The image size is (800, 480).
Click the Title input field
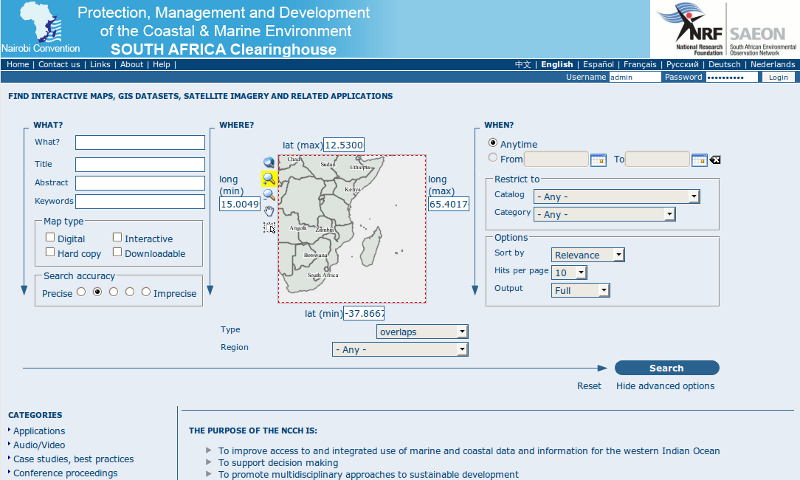[140, 164]
